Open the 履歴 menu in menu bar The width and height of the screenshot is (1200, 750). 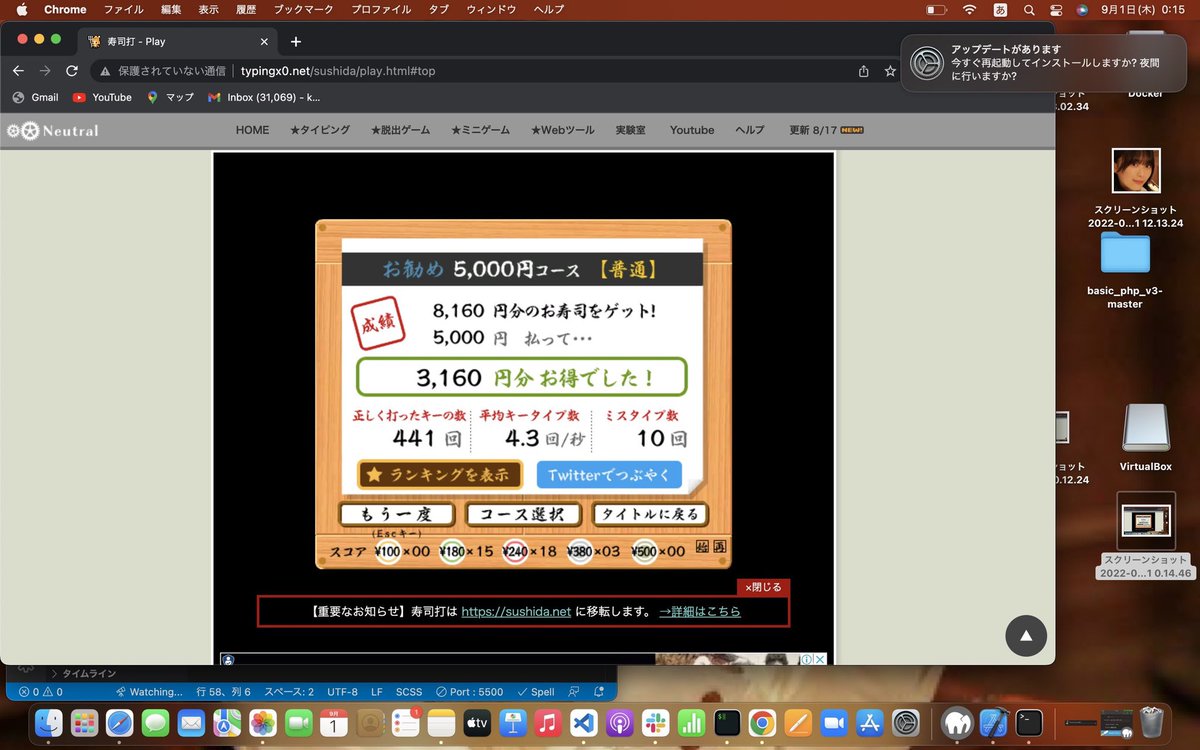(x=246, y=9)
